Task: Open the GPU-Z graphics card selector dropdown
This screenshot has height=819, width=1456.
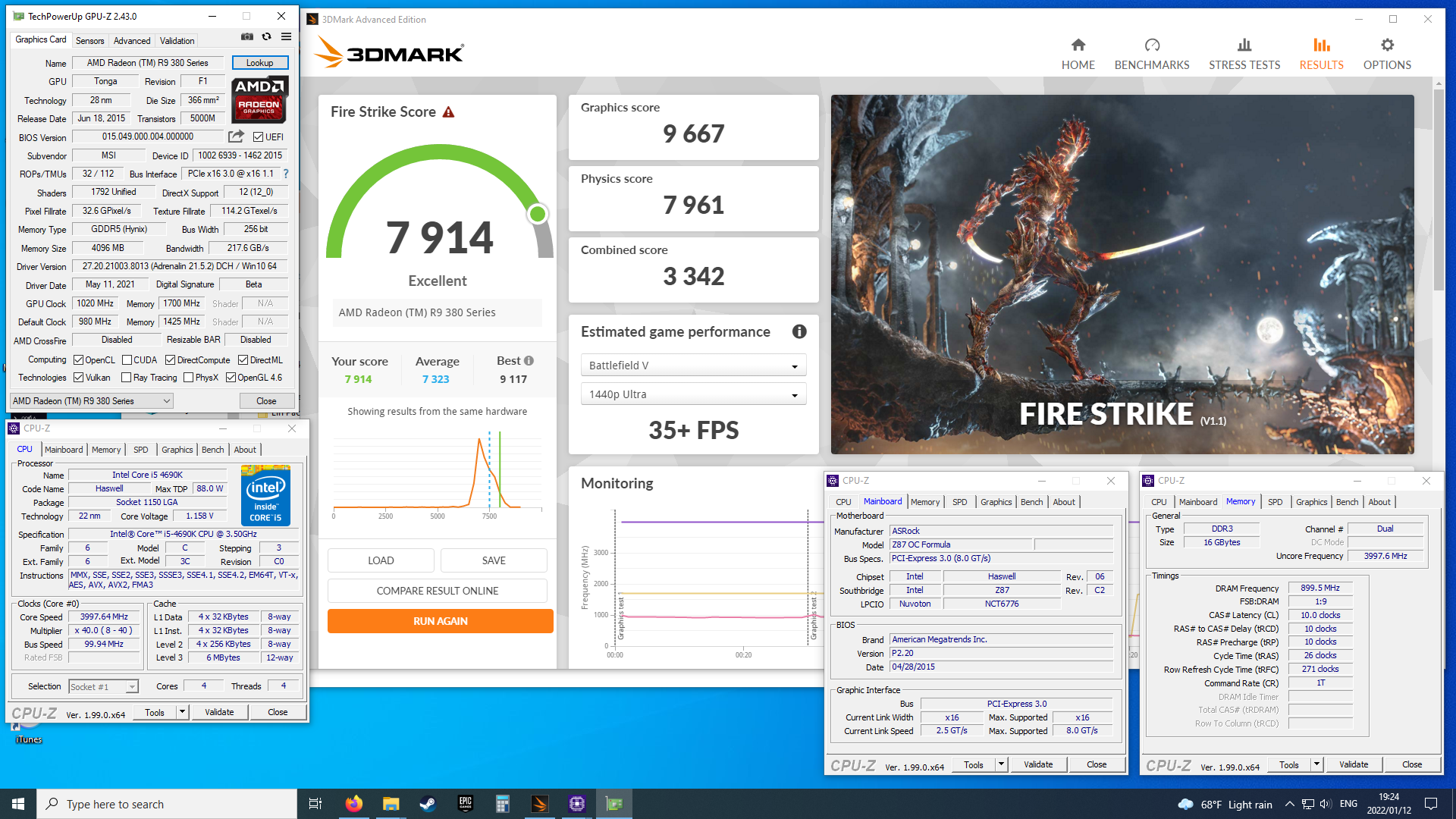Action: [x=92, y=401]
